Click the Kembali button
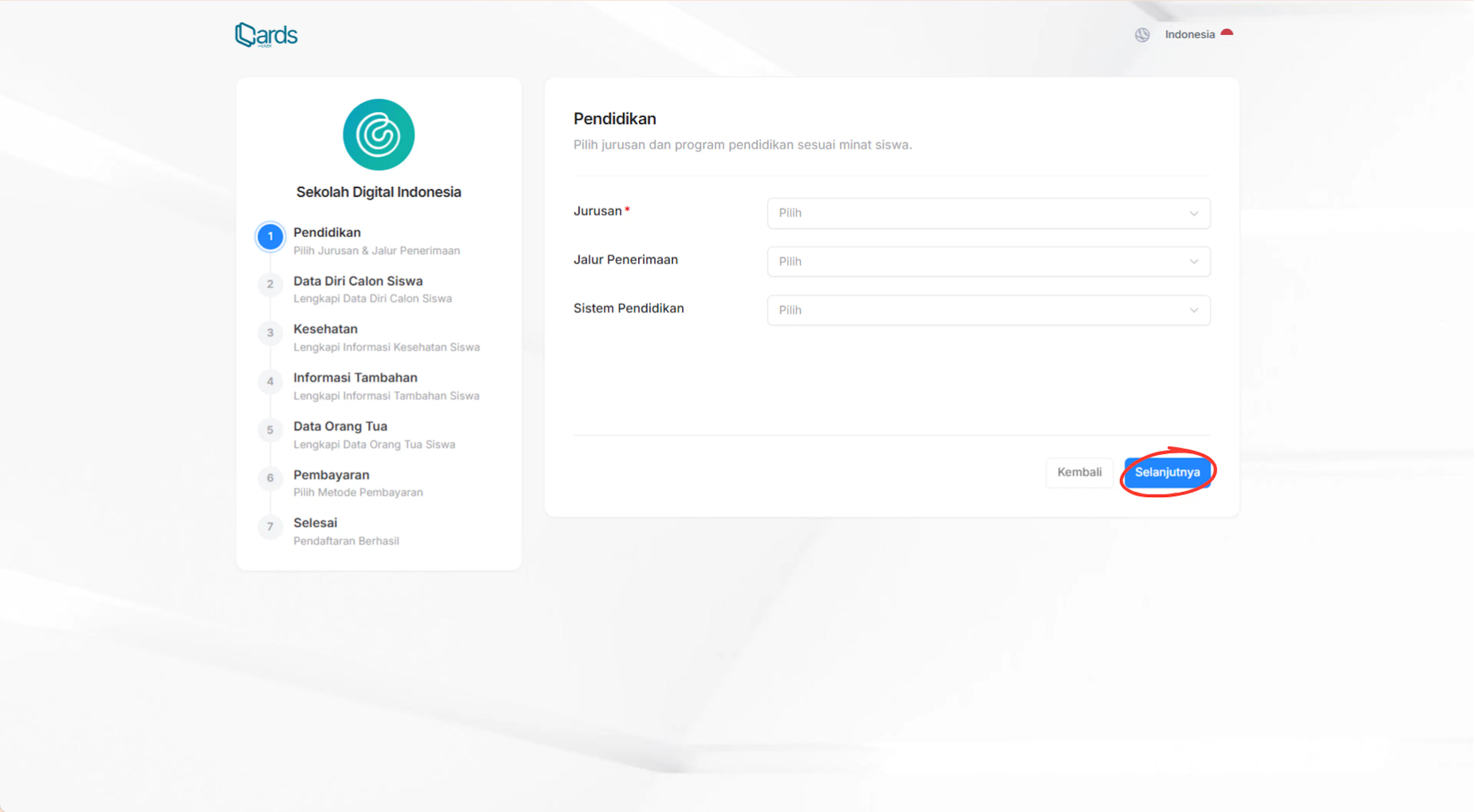Screen dimensions: 1475x812 pos(1079,472)
